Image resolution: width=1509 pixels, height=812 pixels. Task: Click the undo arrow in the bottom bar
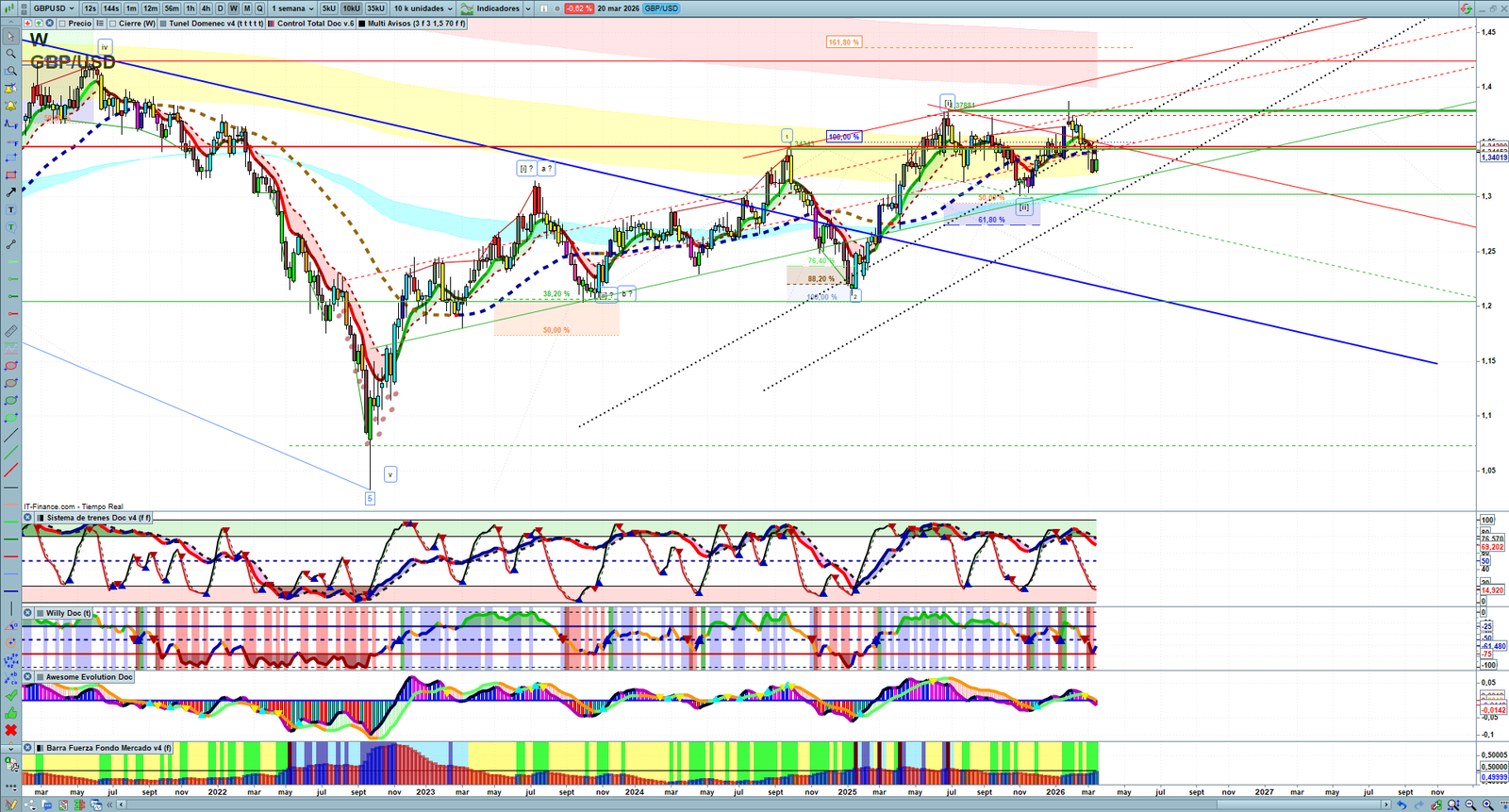tap(1401, 805)
